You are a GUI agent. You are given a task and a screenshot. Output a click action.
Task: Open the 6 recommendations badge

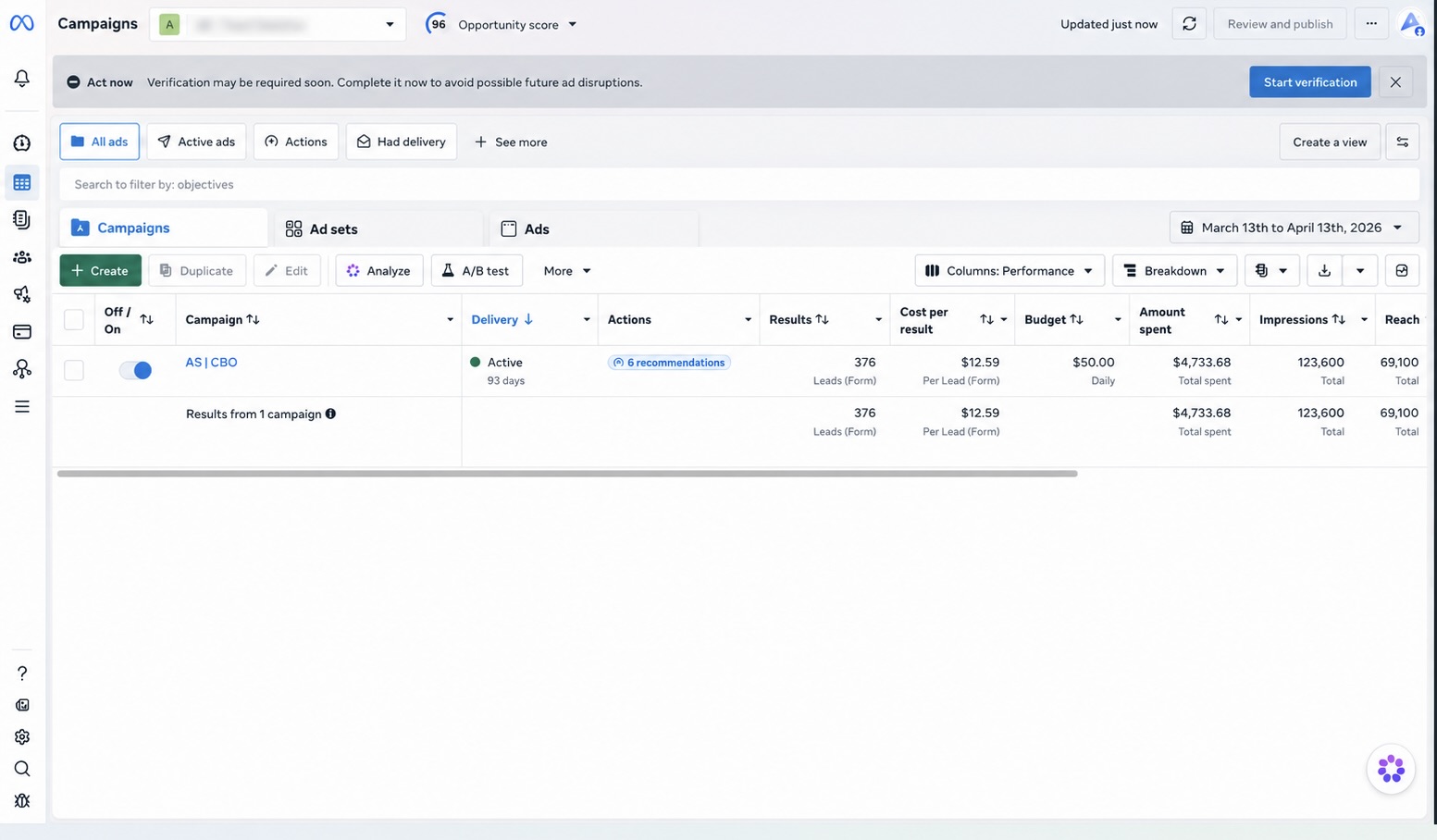669,363
